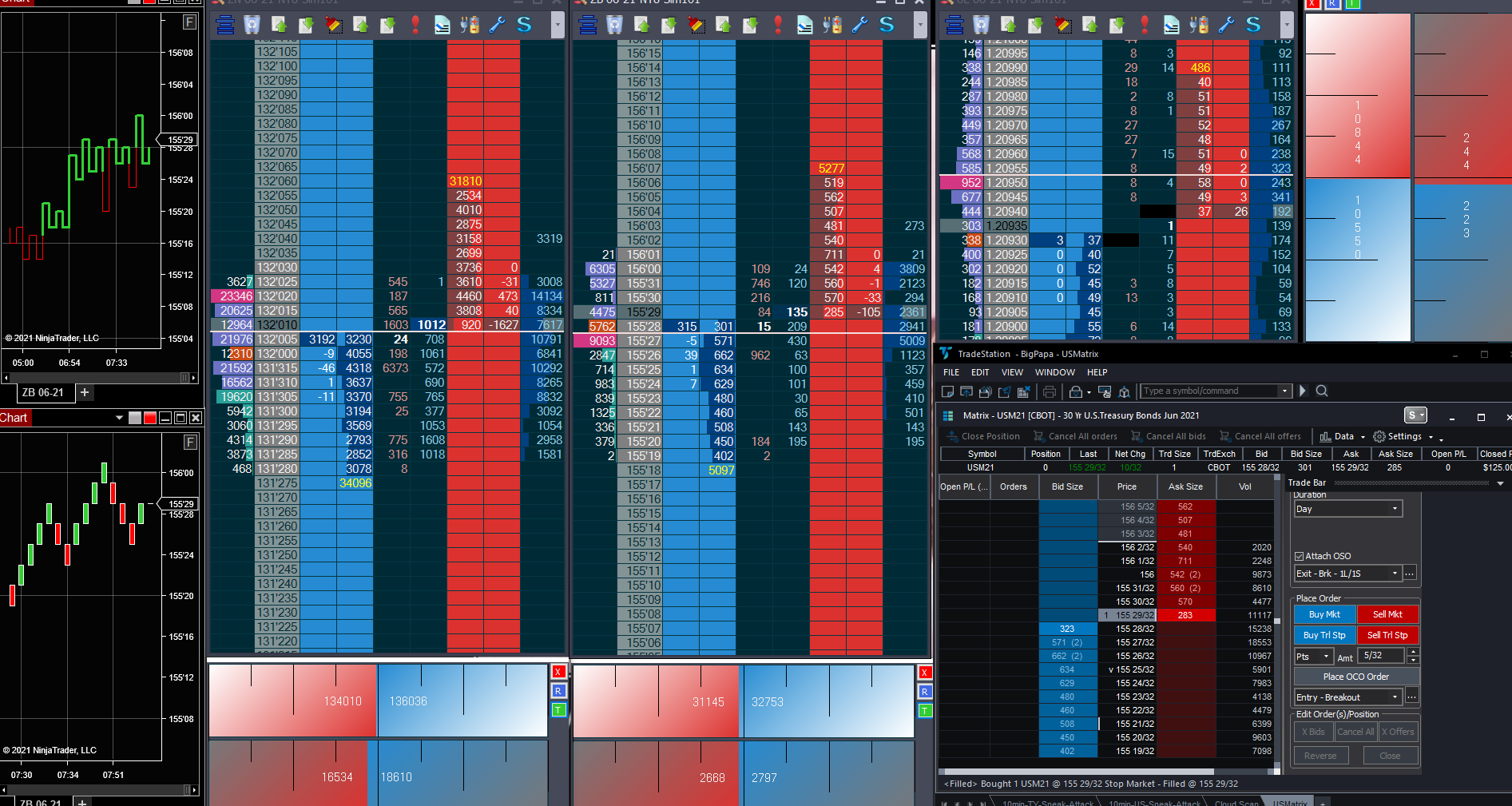Open the toolbar overflow dropdown in the ZN 132' window

[558, 26]
